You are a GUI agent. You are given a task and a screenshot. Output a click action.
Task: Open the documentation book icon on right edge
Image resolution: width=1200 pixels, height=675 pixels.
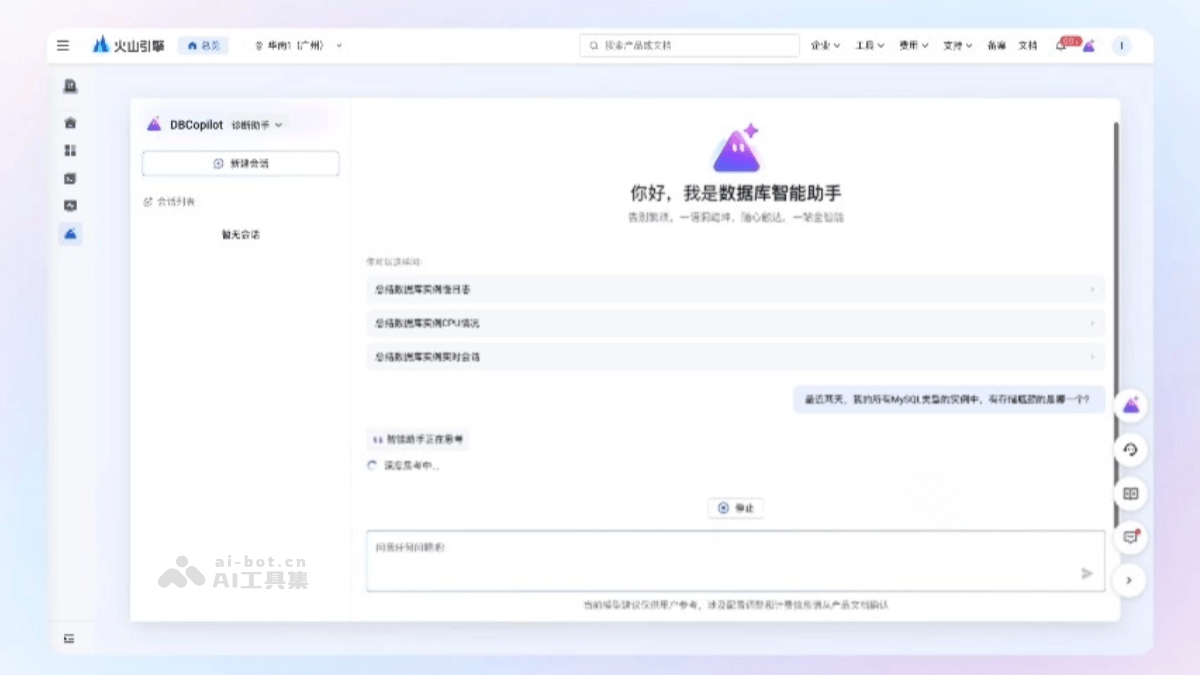1130,493
